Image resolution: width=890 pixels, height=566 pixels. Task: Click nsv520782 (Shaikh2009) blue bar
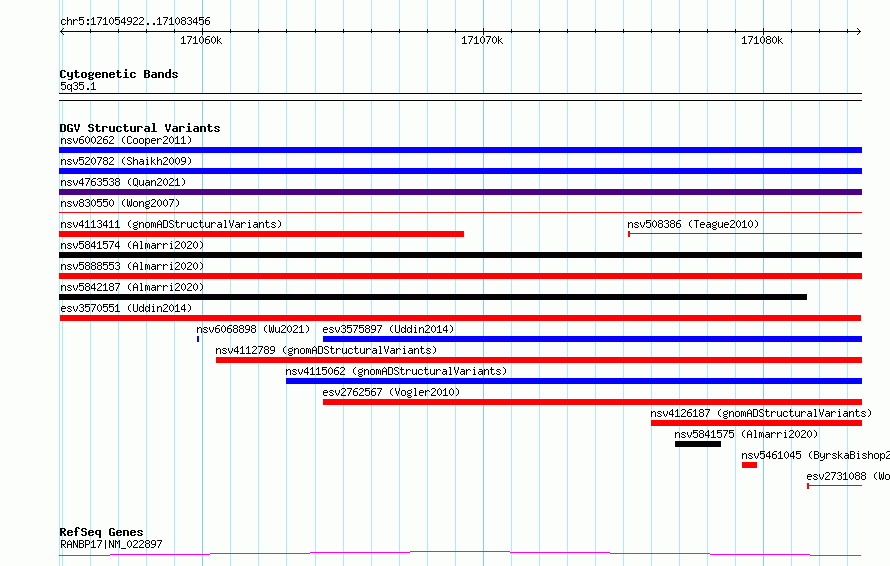(x=460, y=171)
